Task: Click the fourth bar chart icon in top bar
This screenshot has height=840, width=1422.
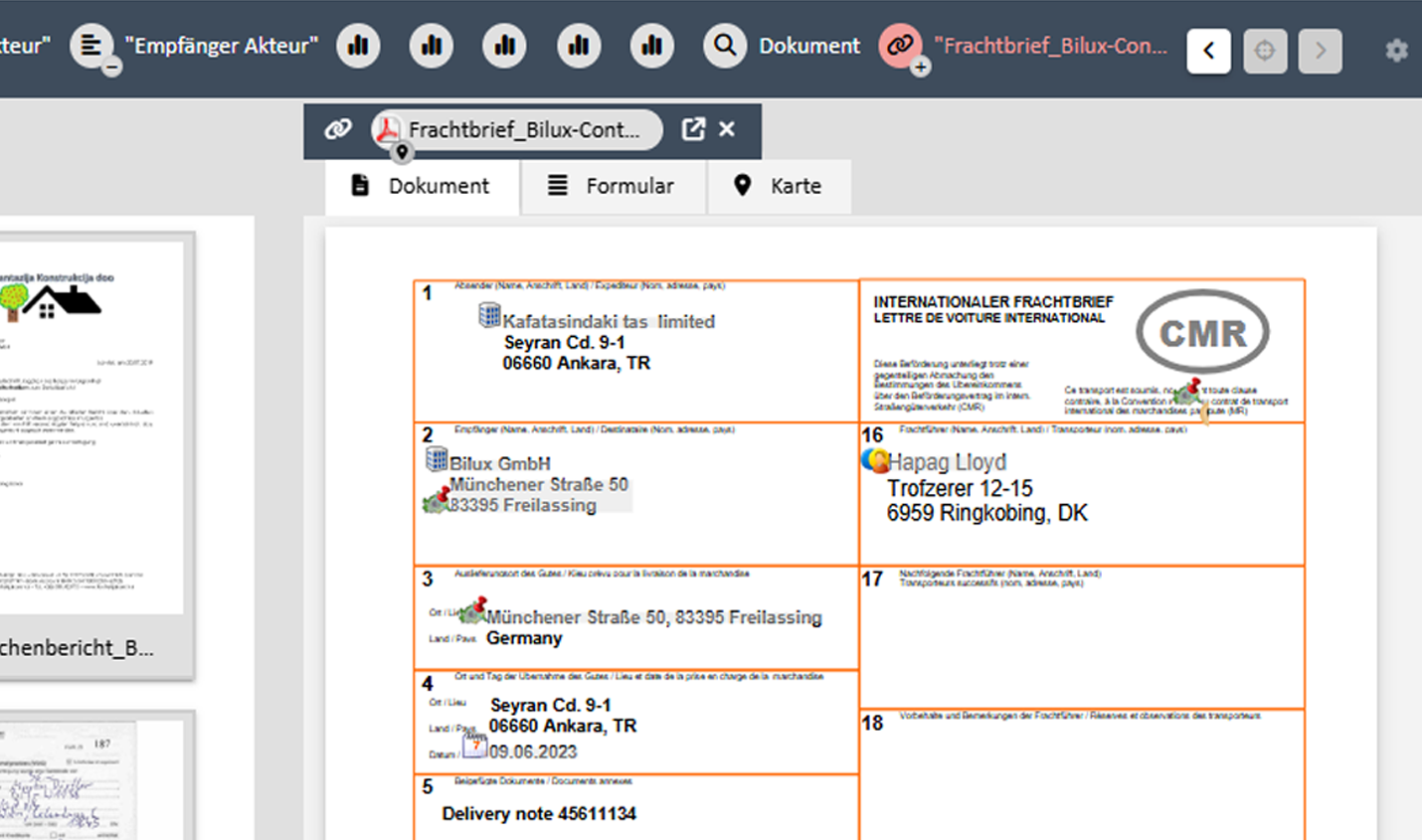Action: (x=579, y=46)
